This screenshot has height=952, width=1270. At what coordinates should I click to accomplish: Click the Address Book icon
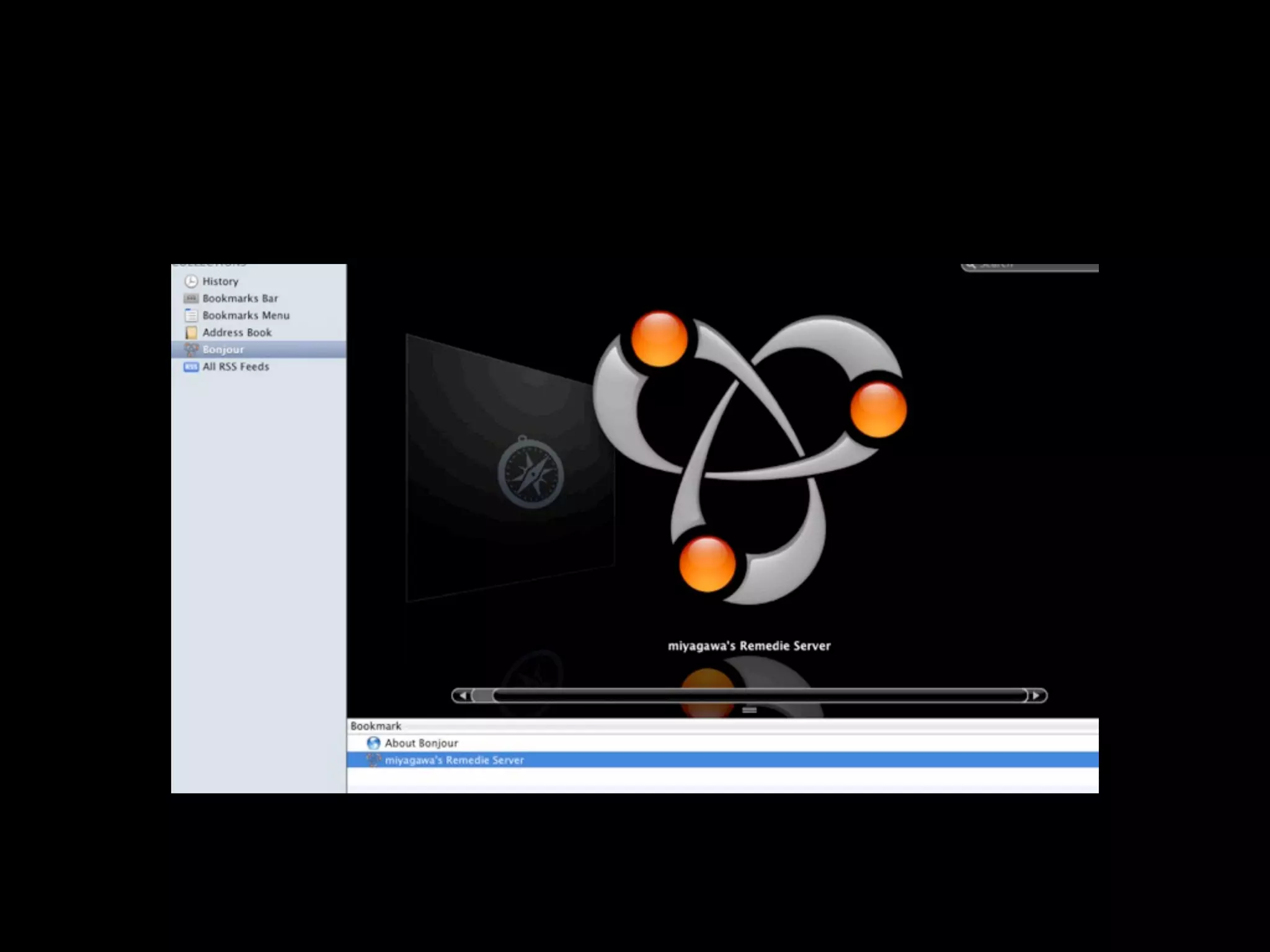[x=191, y=333]
